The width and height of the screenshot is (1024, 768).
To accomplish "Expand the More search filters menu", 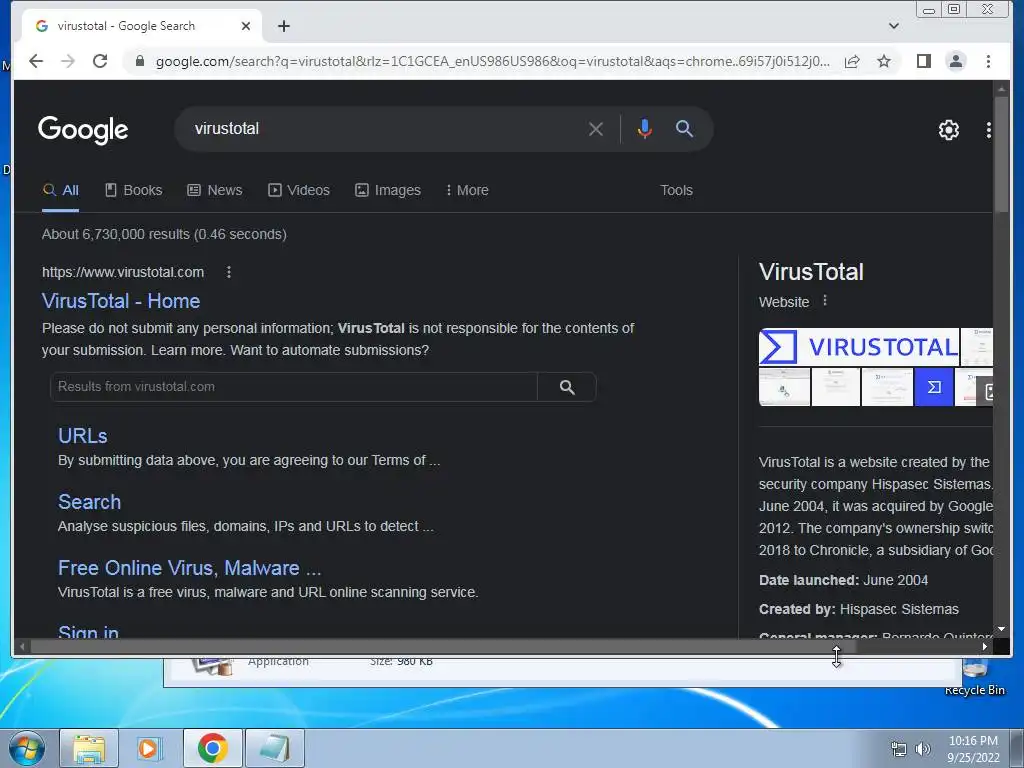I will pos(467,190).
